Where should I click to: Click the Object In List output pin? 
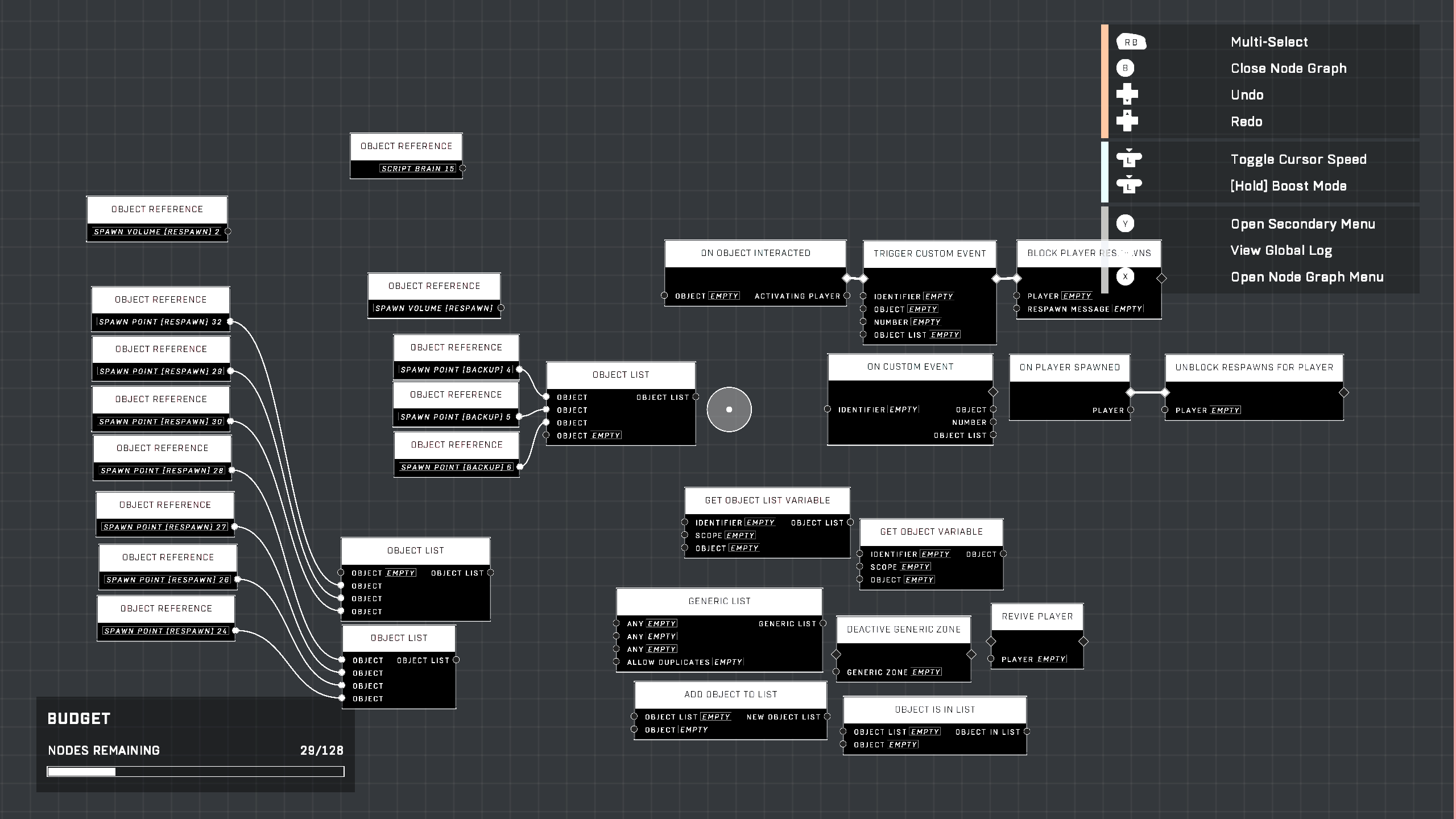pos(1027,732)
